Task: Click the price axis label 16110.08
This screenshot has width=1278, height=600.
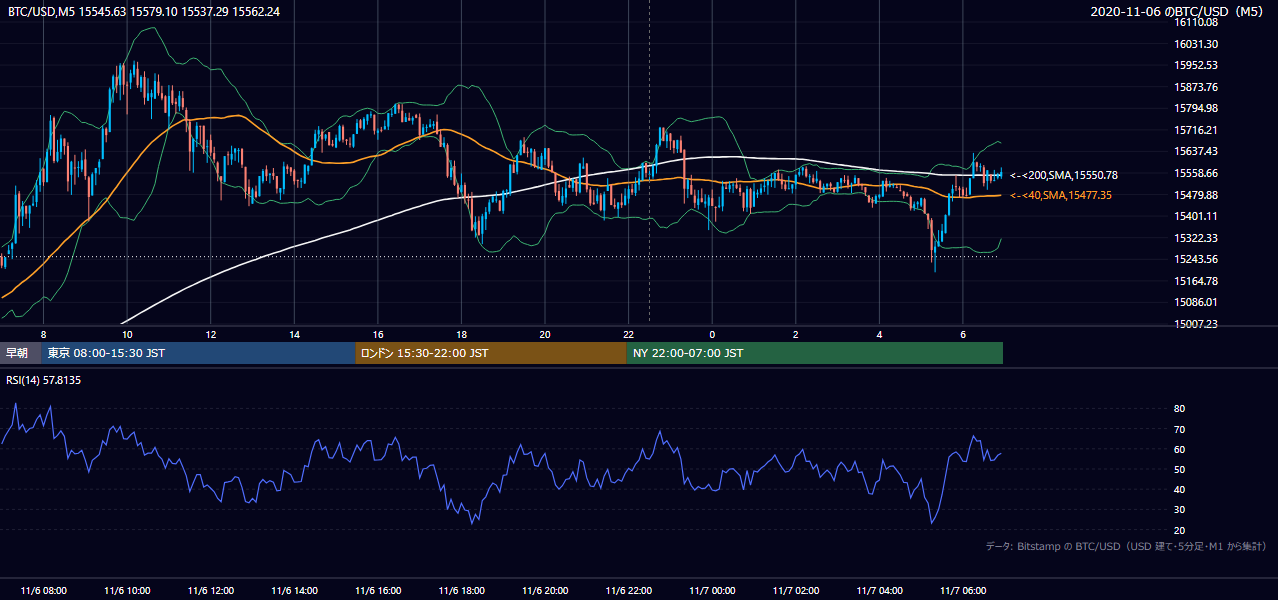Action: (1195, 22)
